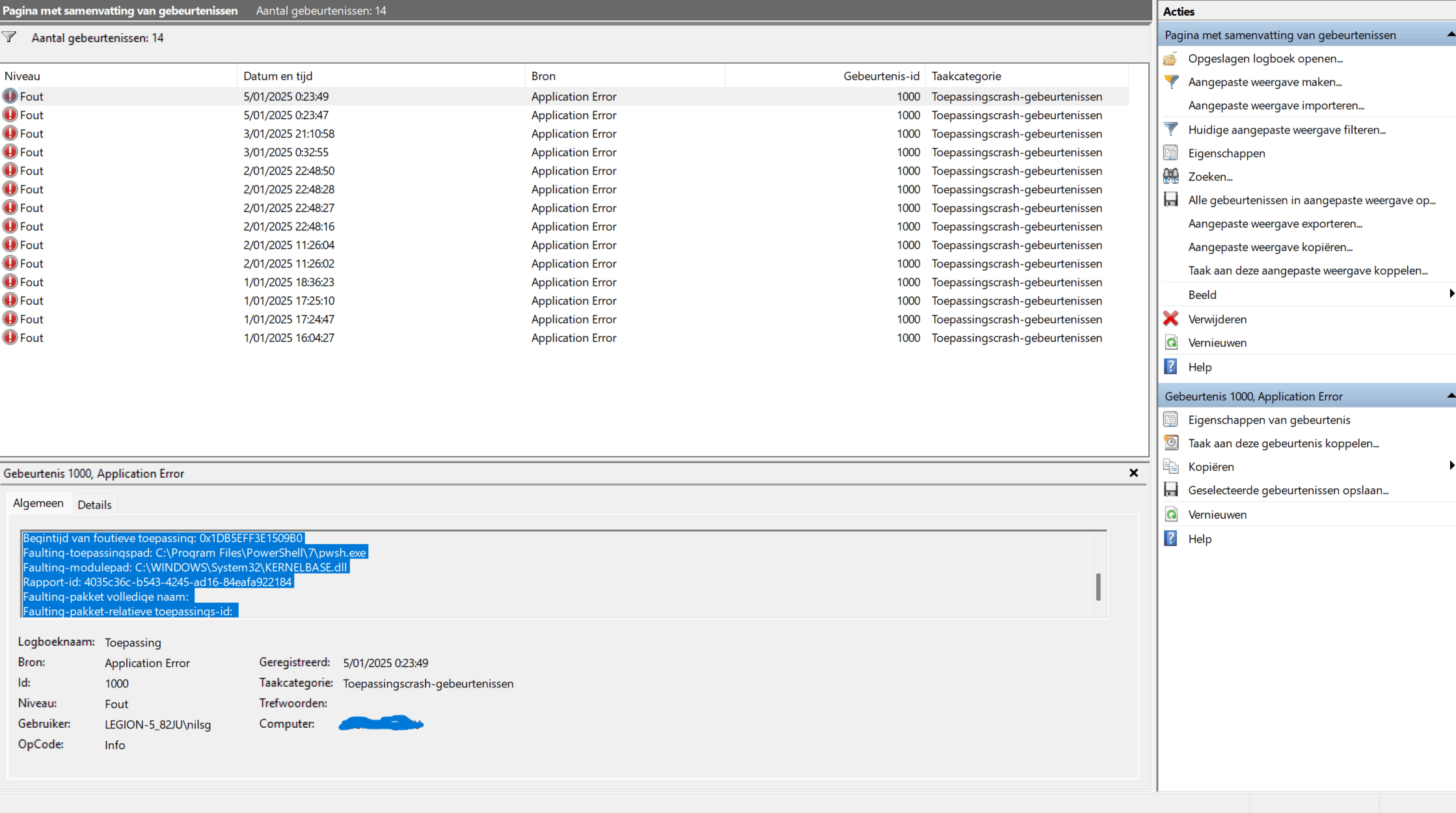Select the Algemeen tab
This screenshot has height=813, width=1456.
pos(38,503)
